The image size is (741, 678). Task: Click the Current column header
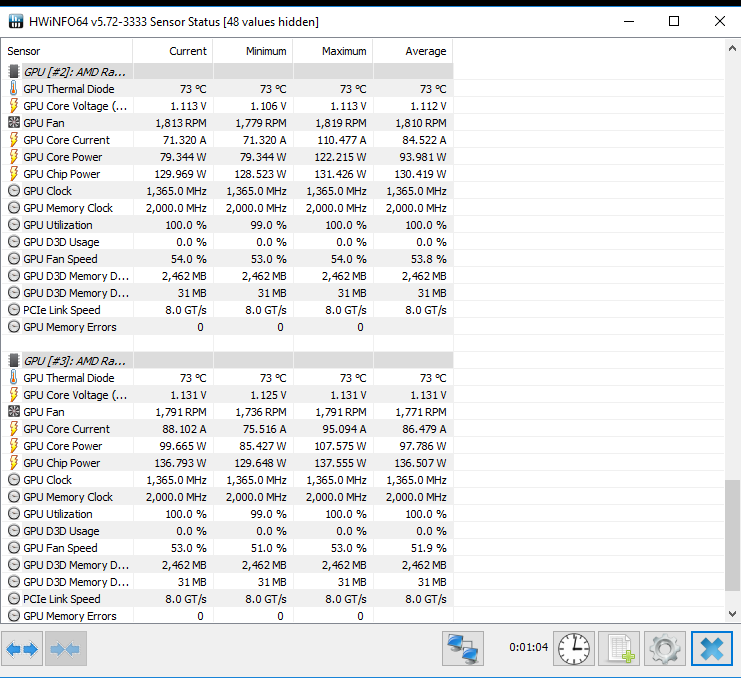(173, 51)
